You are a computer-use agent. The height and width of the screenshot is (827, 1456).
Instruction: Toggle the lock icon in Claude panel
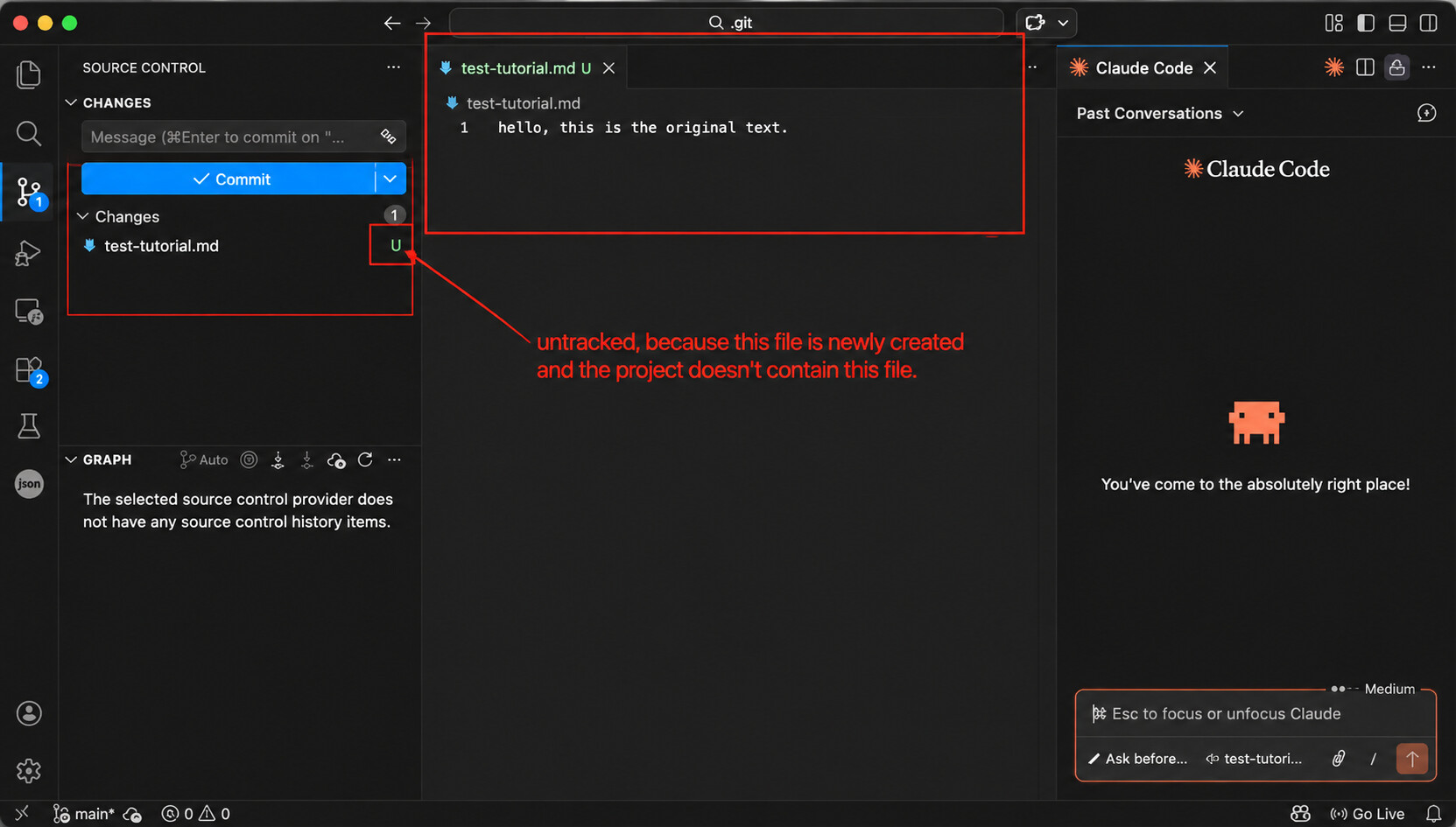click(1397, 67)
